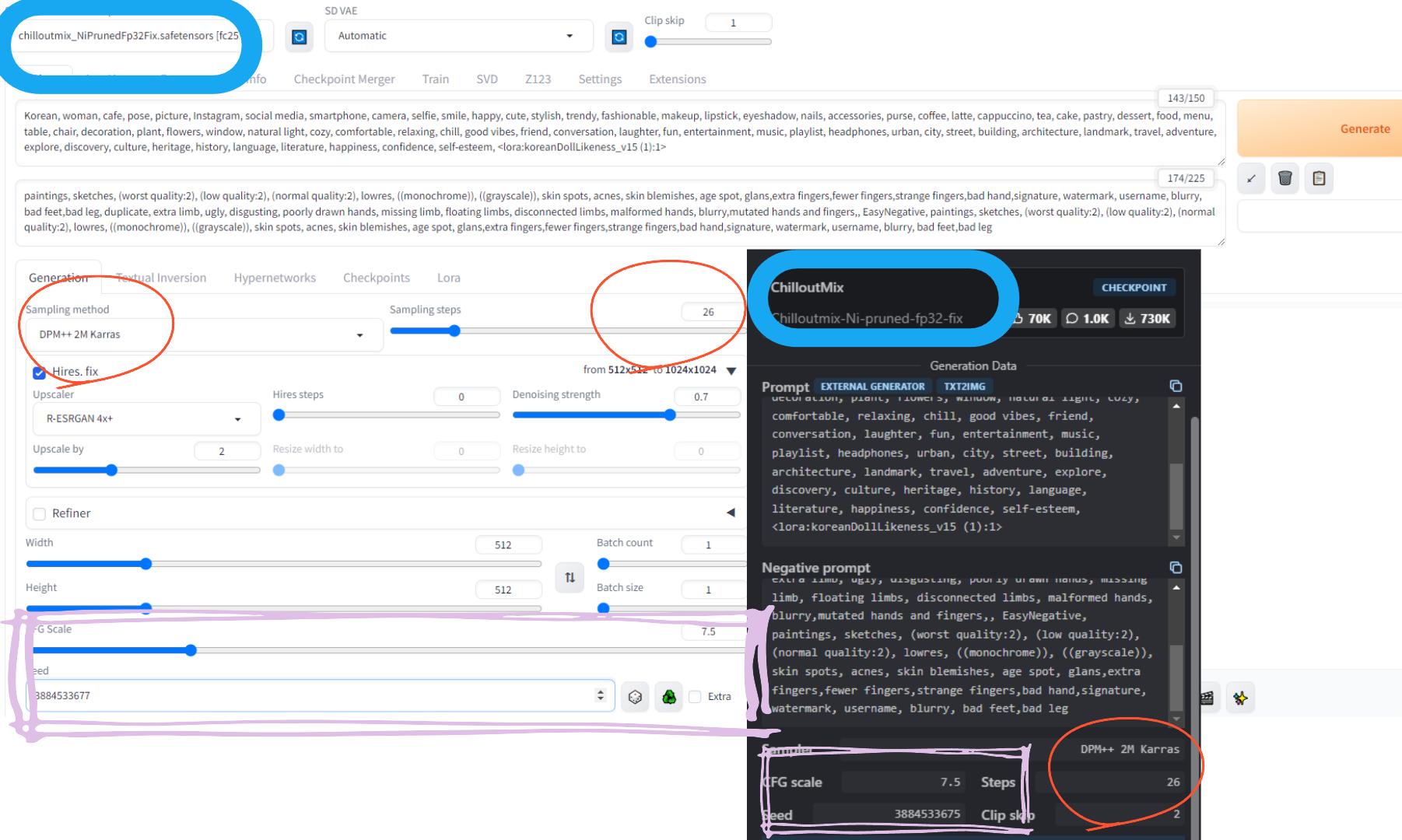Copy the Prompt in the Civitai panel
The image size is (1402, 840).
coord(1176,386)
